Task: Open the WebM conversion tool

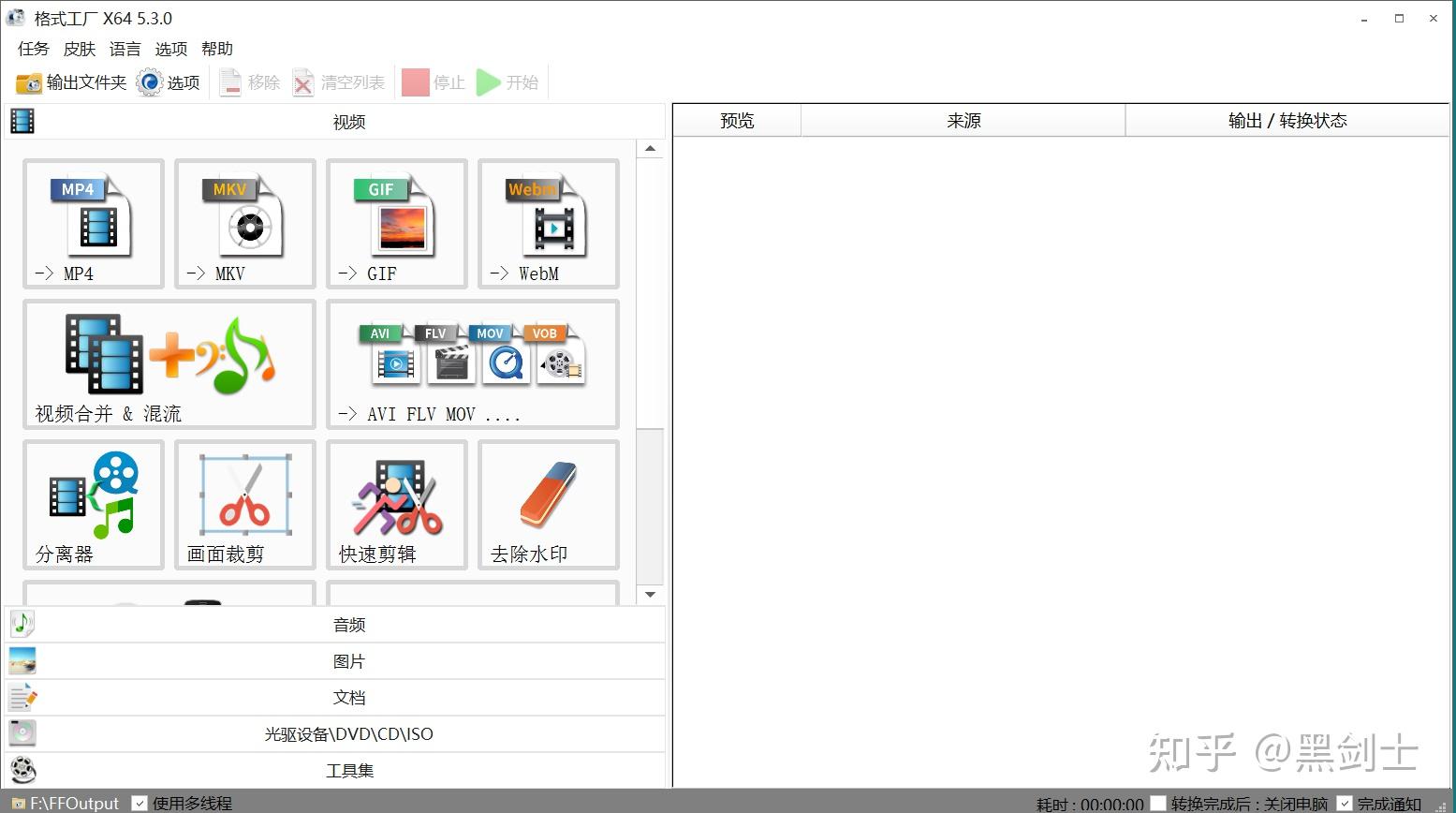Action: coord(549,224)
